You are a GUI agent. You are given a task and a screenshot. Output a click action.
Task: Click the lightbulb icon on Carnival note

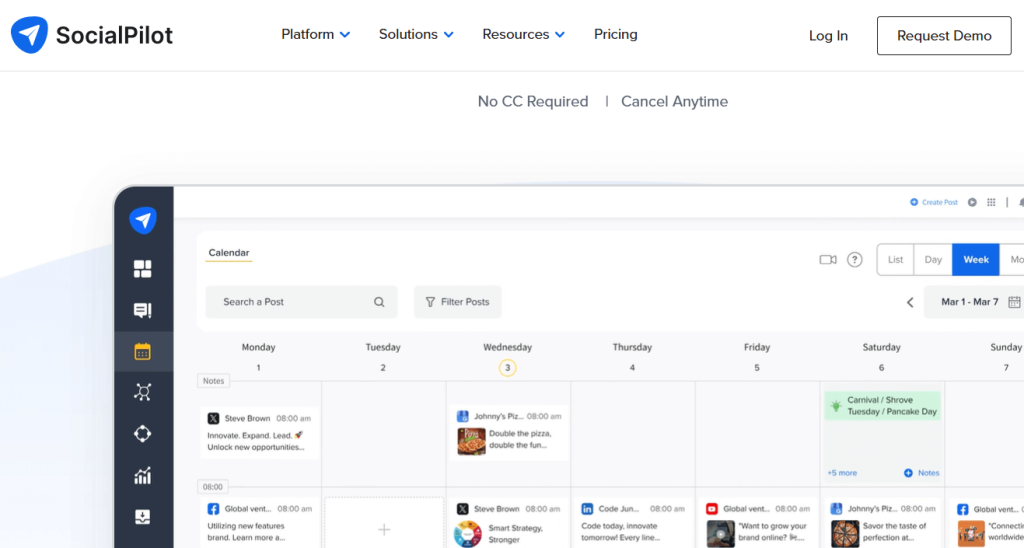click(x=835, y=406)
